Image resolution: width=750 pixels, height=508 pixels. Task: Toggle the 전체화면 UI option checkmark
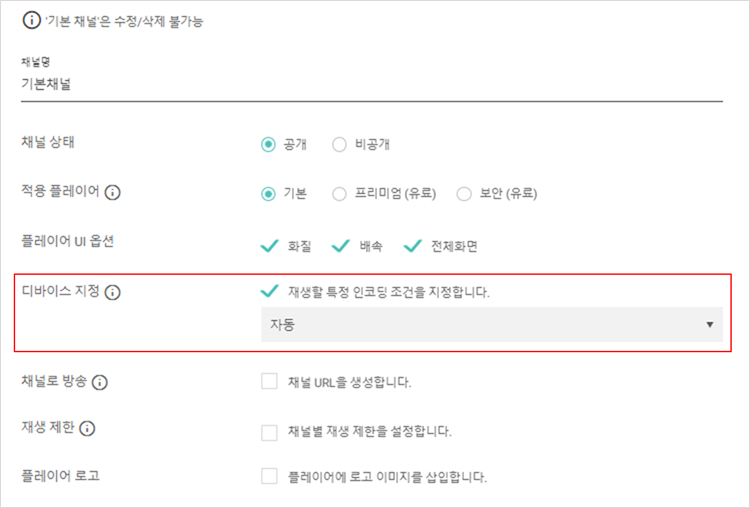pyautogui.click(x=412, y=246)
